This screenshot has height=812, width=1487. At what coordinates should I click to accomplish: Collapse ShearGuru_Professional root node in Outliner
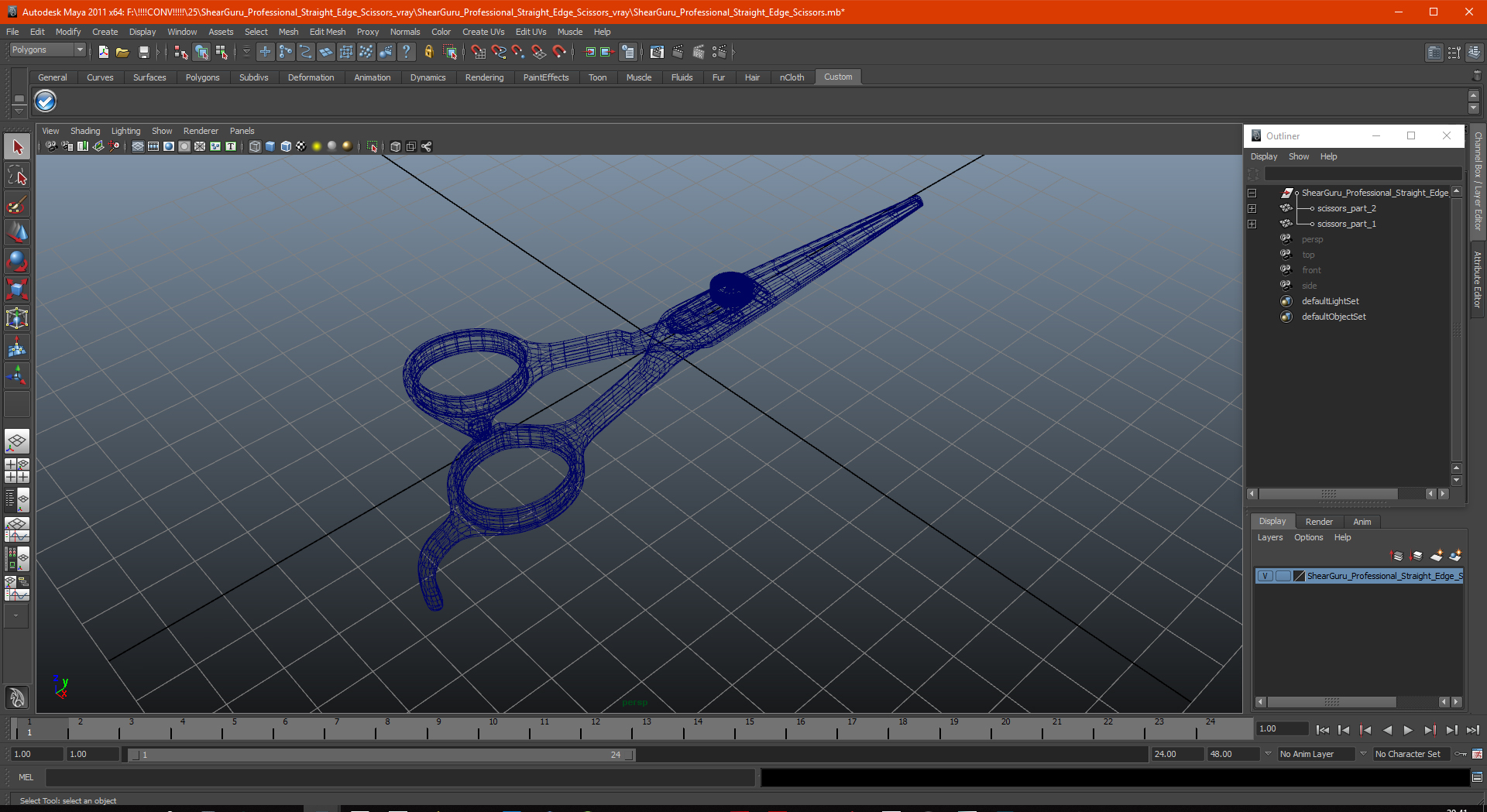coord(1252,193)
